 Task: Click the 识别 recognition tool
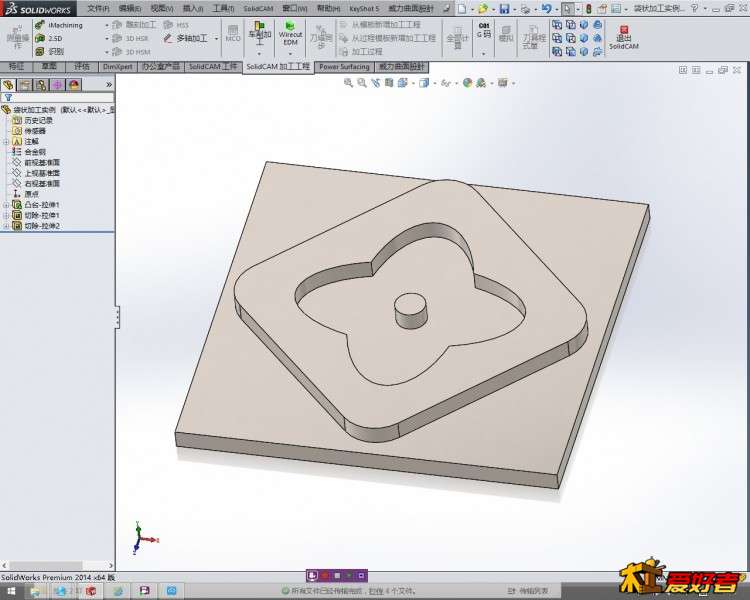click(x=50, y=51)
